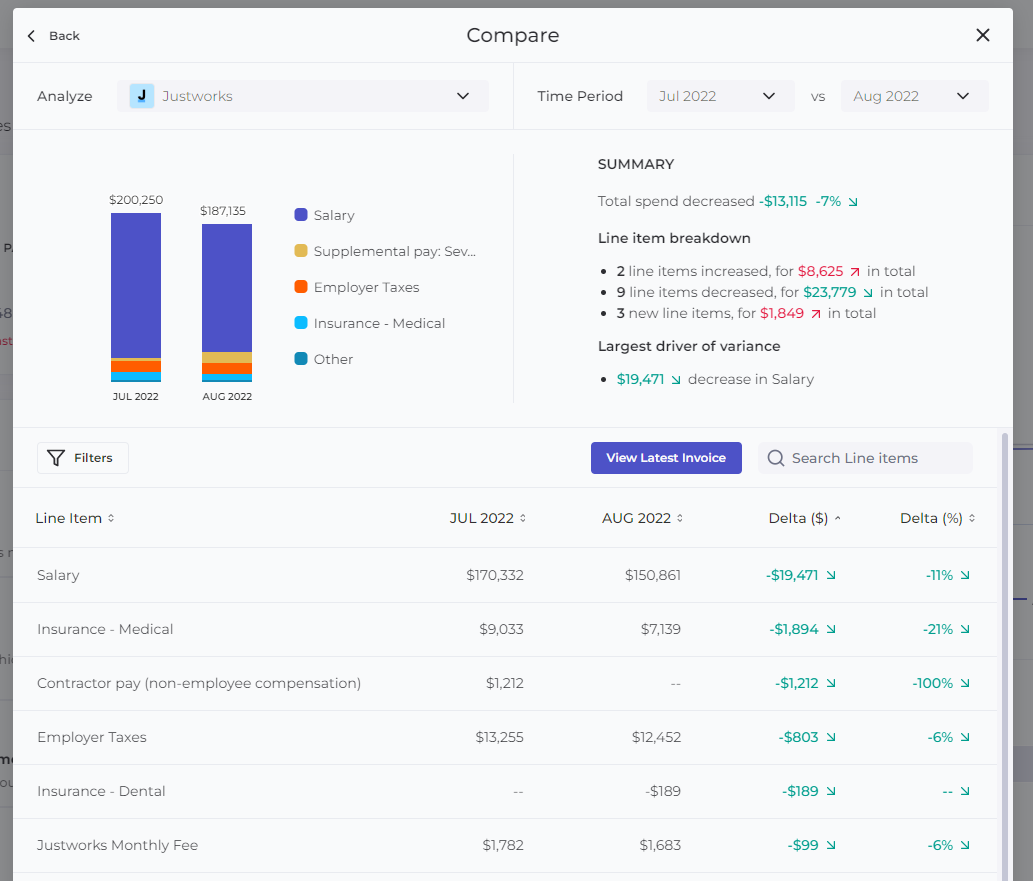Close the Compare dialog with X
1033x881 pixels.
[982, 35]
